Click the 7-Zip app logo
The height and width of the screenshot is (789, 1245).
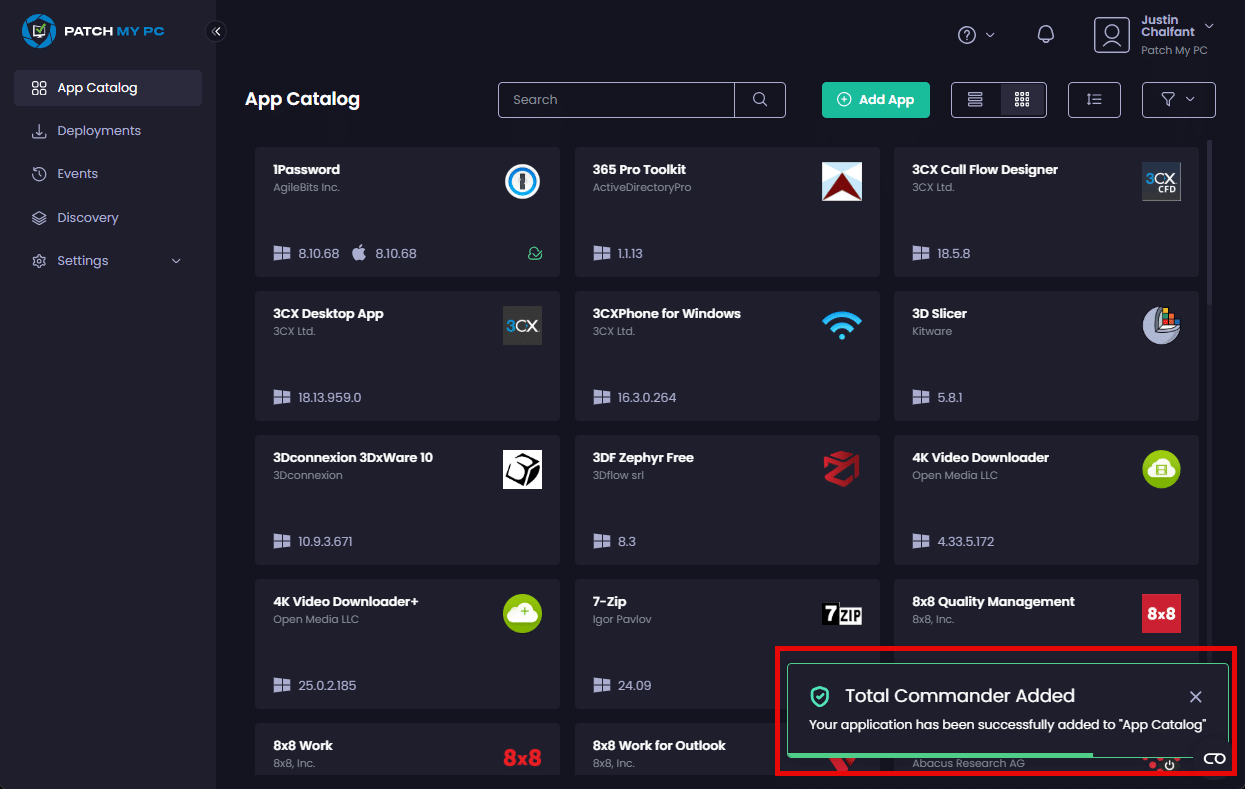(841, 614)
